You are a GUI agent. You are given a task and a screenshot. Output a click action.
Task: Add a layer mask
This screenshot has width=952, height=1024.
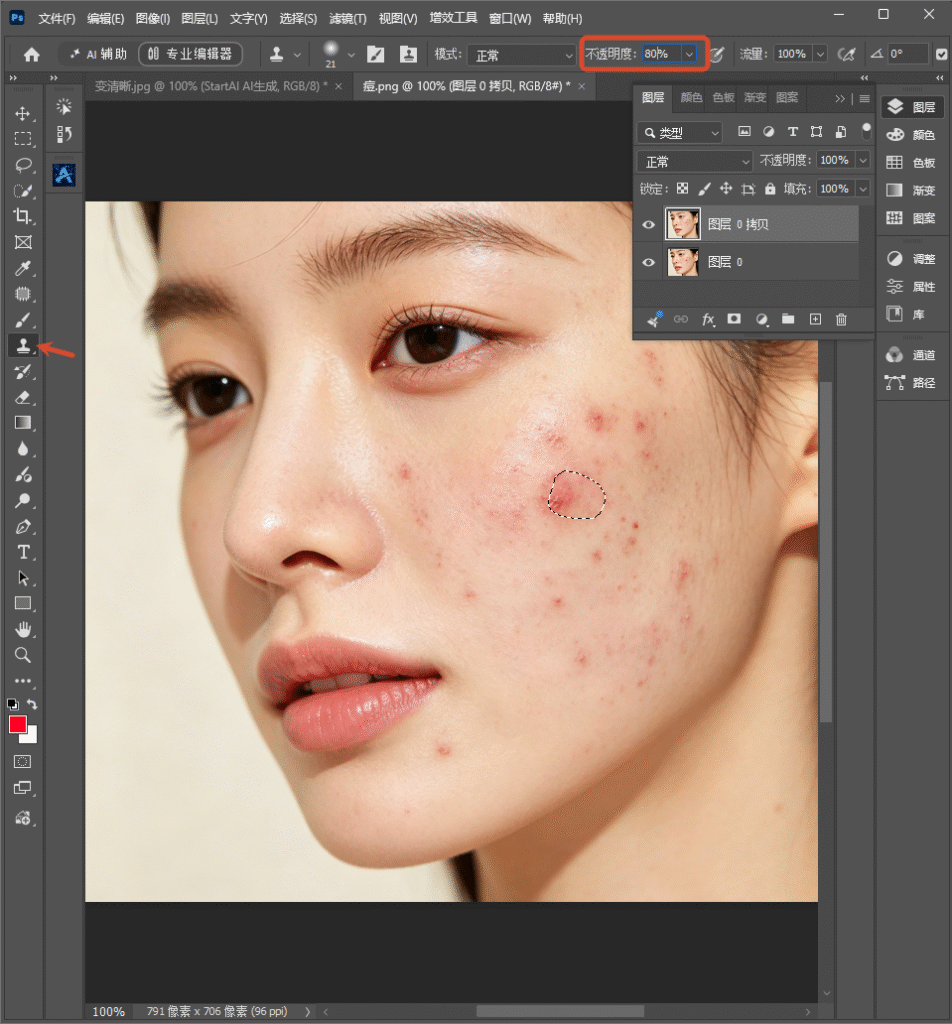[x=734, y=319]
